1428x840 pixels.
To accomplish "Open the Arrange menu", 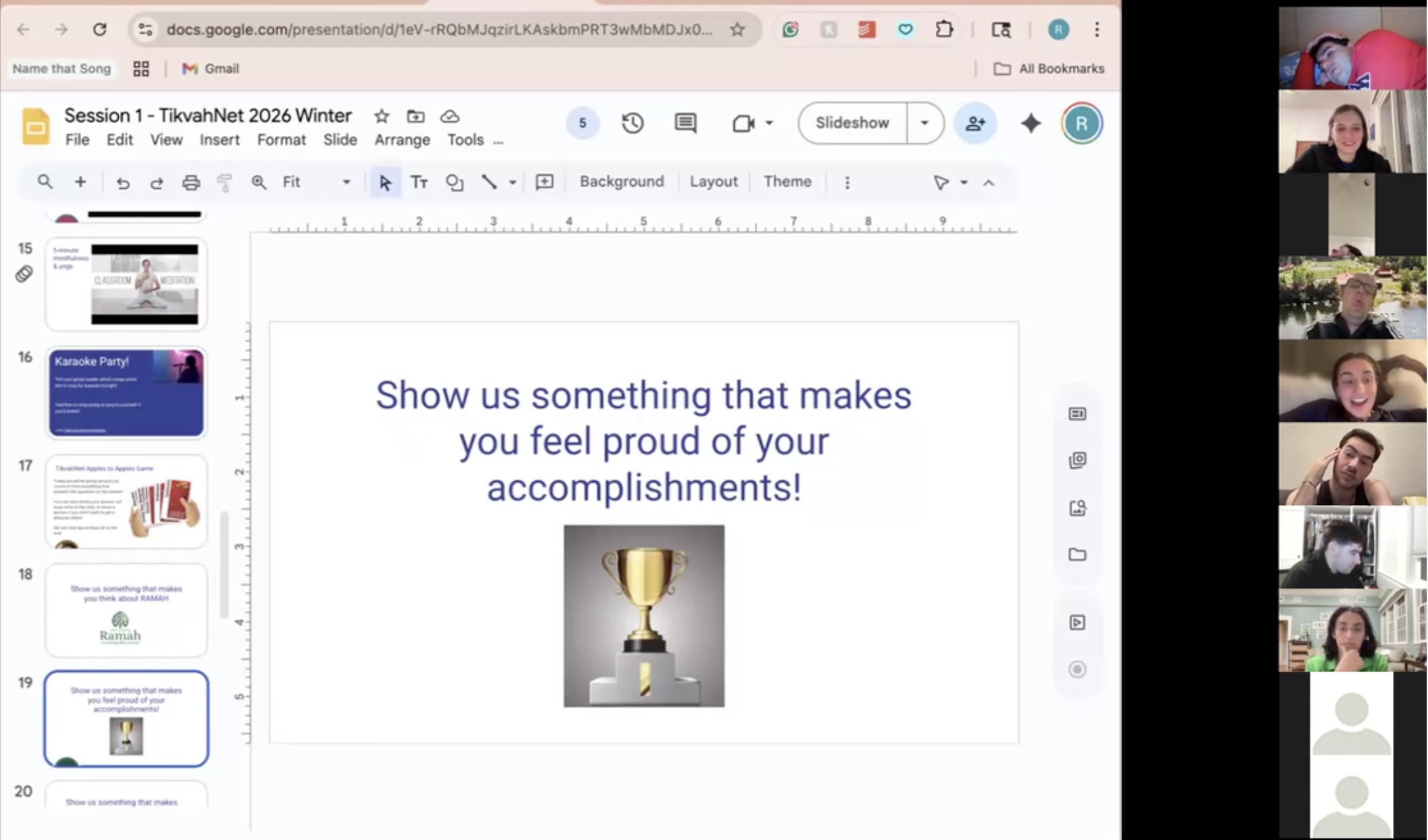I will click(402, 140).
